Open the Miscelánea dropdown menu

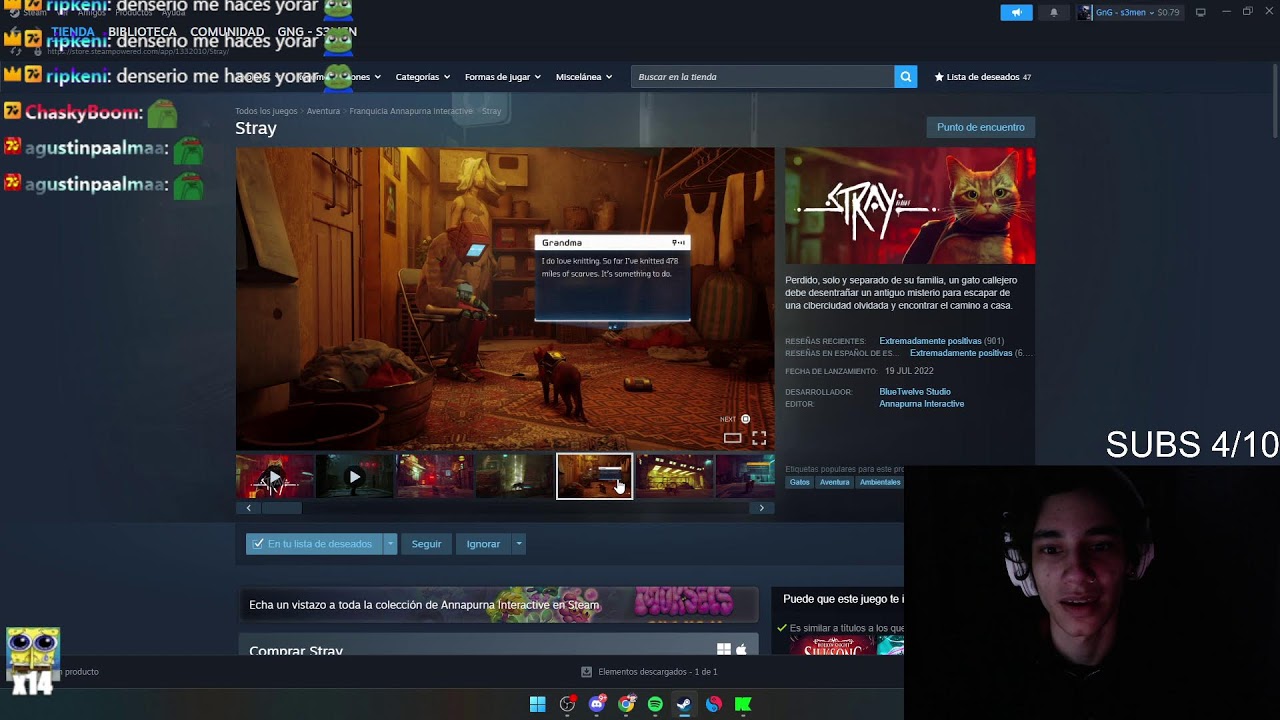(584, 77)
